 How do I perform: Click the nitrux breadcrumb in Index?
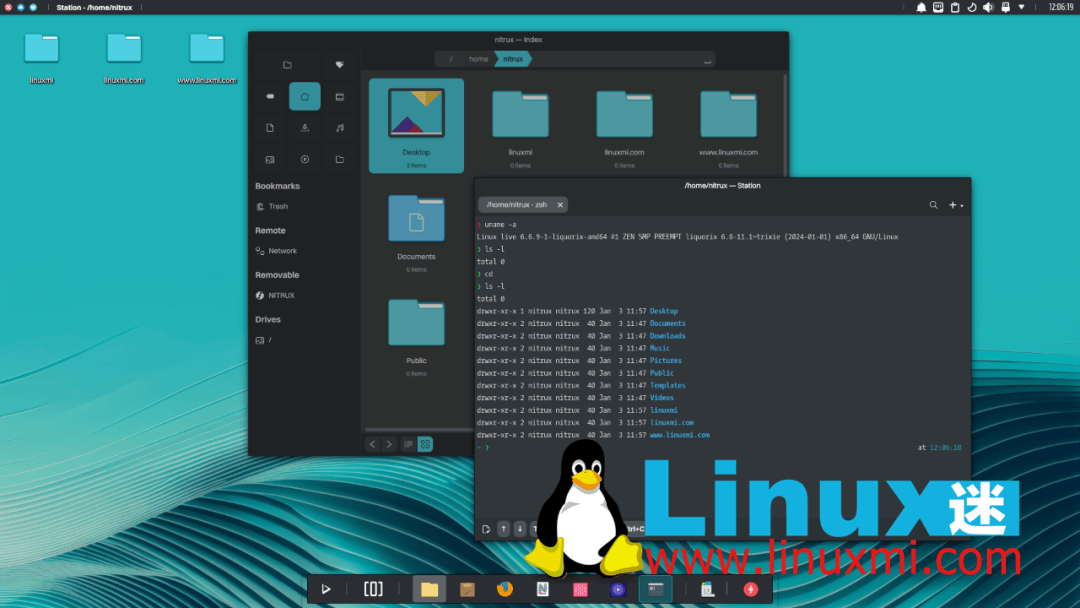coord(513,59)
